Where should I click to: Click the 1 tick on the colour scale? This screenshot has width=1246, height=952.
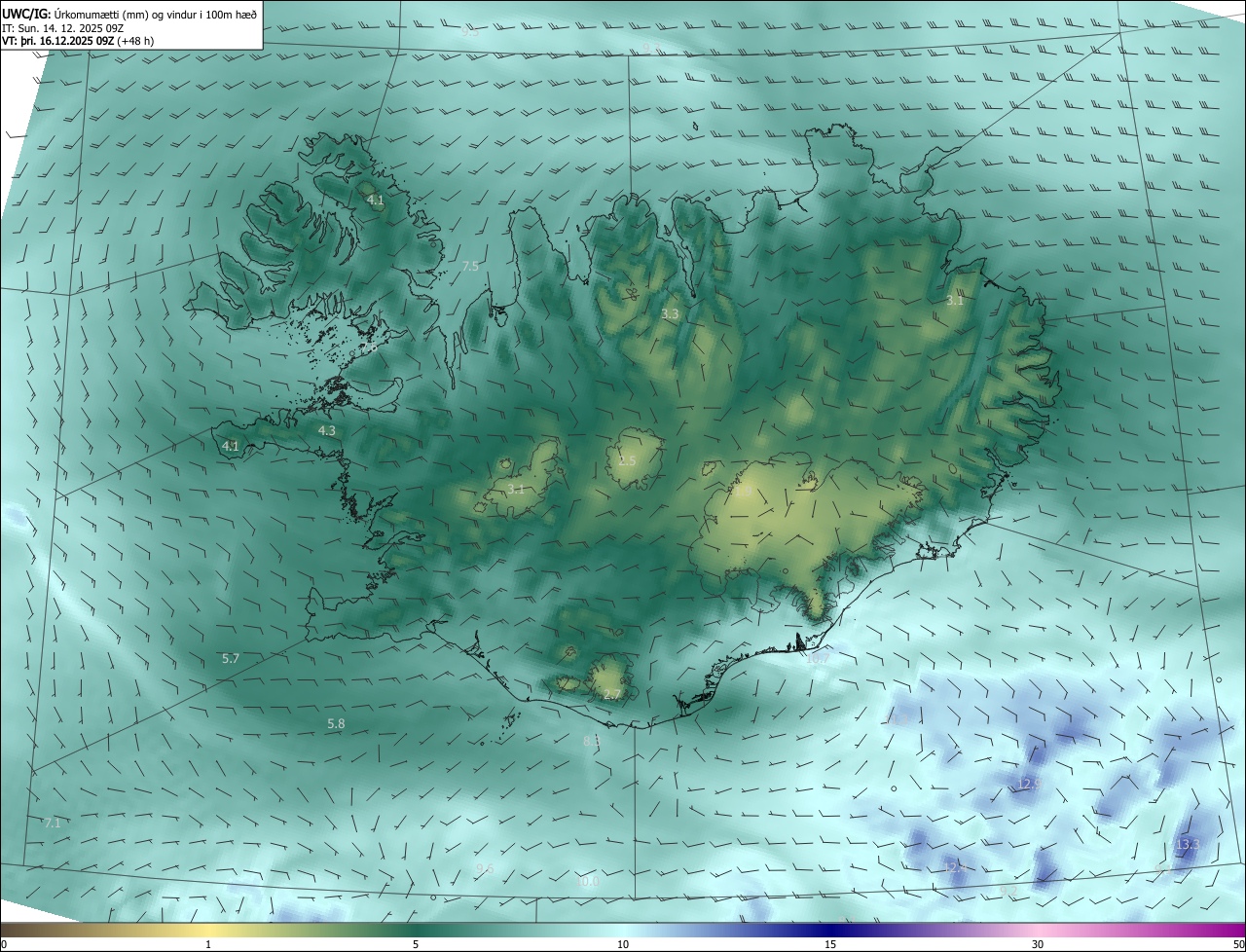tap(208, 944)
